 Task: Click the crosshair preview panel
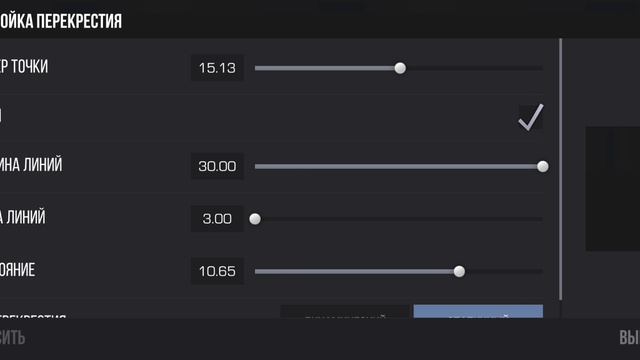(x=613, y=189)
